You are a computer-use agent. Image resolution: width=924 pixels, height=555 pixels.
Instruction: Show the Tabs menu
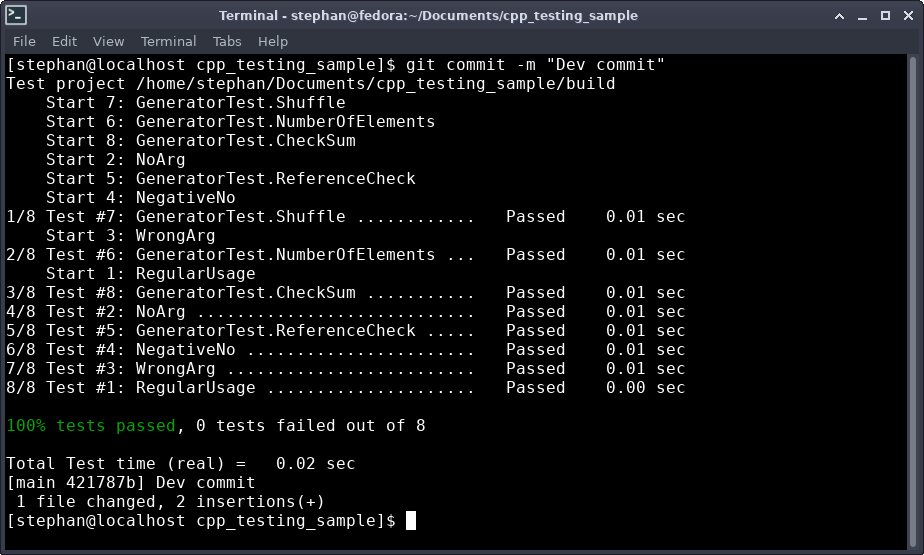click(227, 41)
